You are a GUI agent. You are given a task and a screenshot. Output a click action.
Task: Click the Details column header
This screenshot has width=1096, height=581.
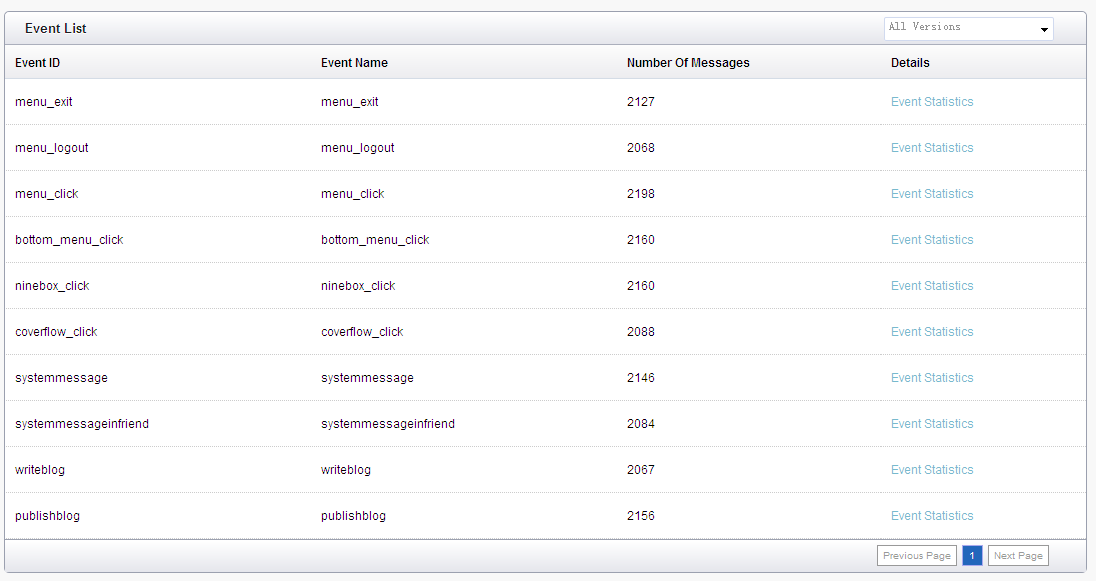coord(910,63)
